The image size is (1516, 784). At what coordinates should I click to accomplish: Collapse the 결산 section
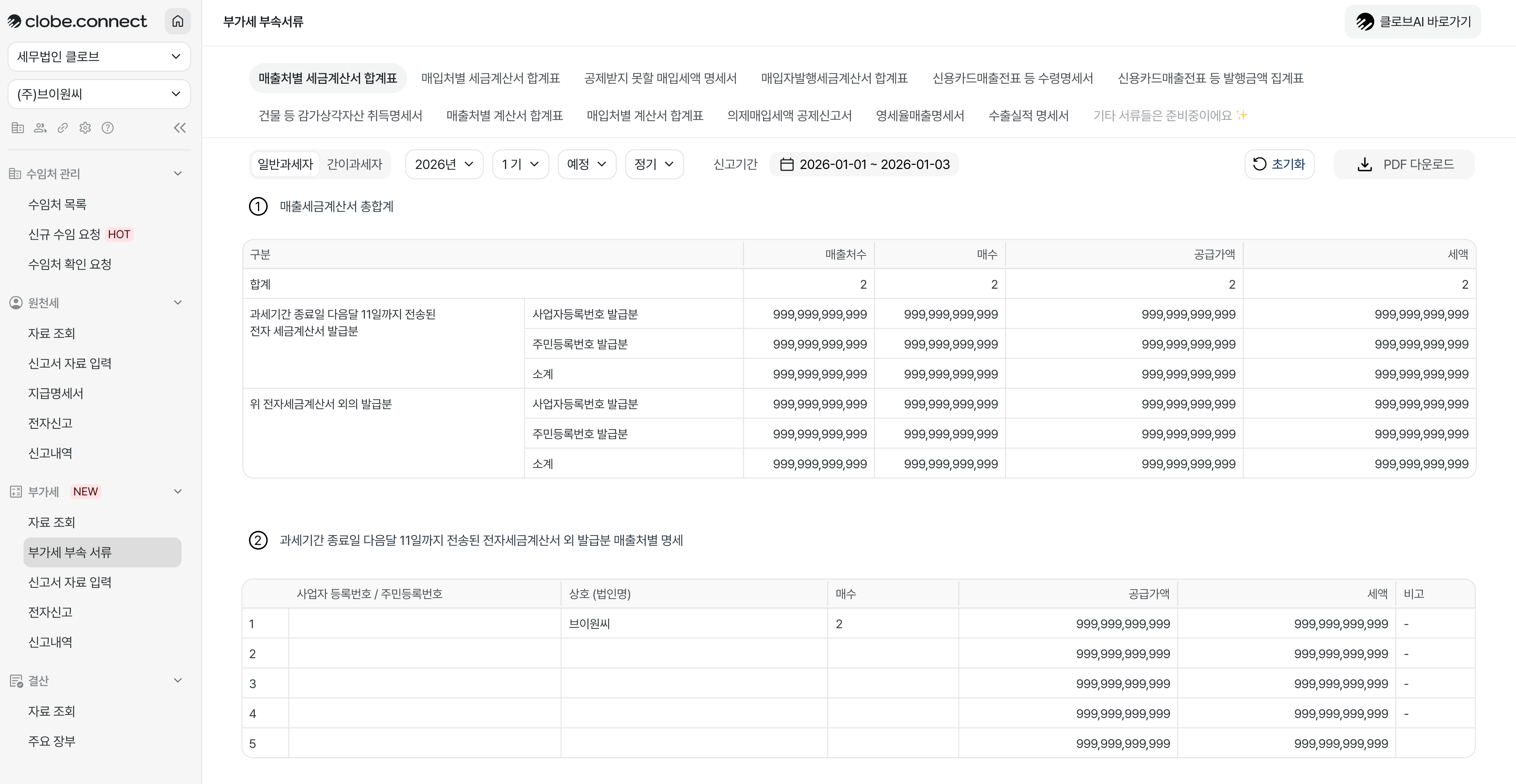tap(178, 680)
